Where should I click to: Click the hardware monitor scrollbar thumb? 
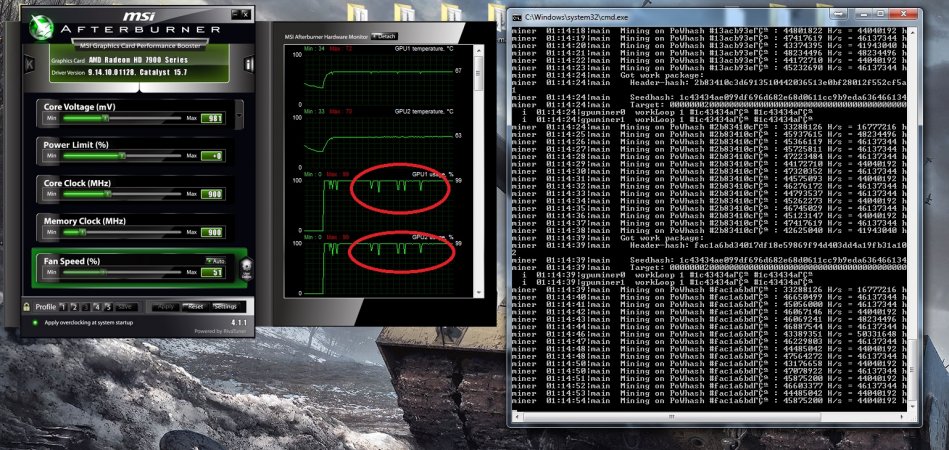click(x=479, y=74)
